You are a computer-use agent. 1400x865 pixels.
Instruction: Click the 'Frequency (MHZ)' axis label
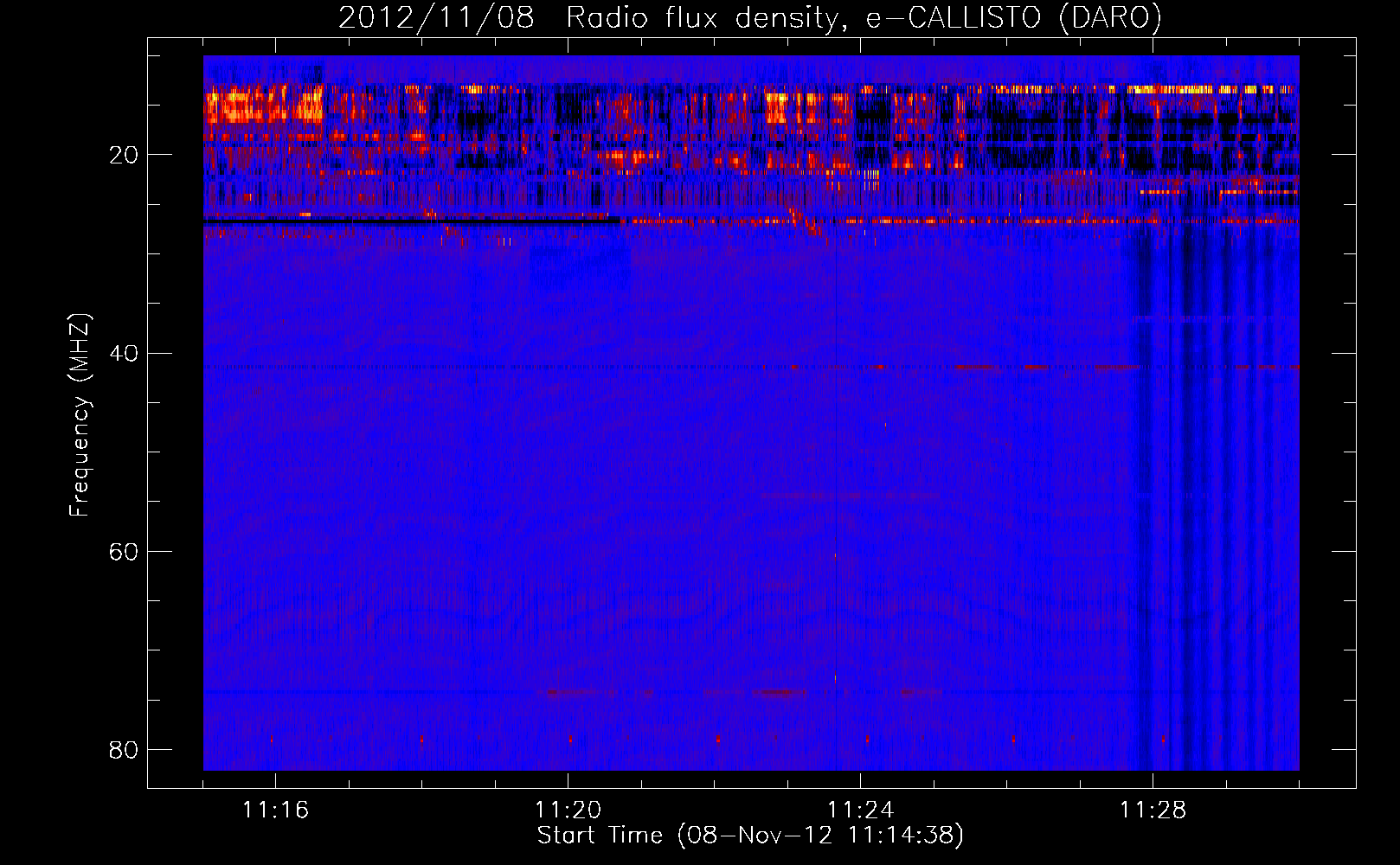pos(80,415)
